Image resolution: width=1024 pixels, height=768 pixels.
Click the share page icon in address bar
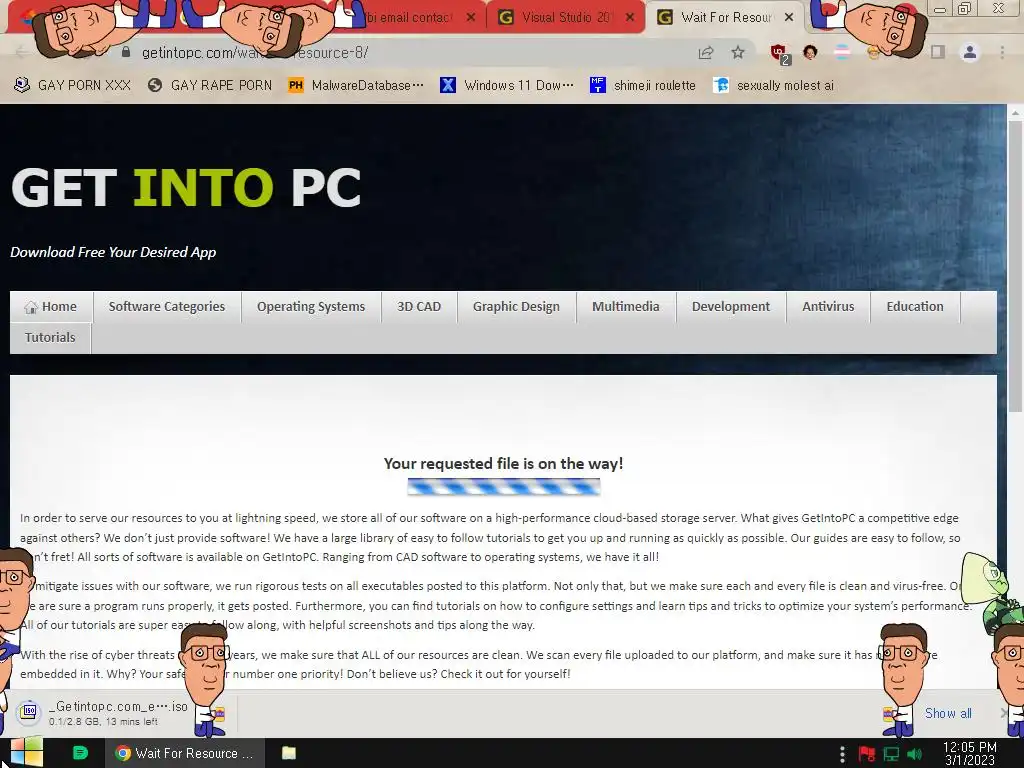[705, 53]
